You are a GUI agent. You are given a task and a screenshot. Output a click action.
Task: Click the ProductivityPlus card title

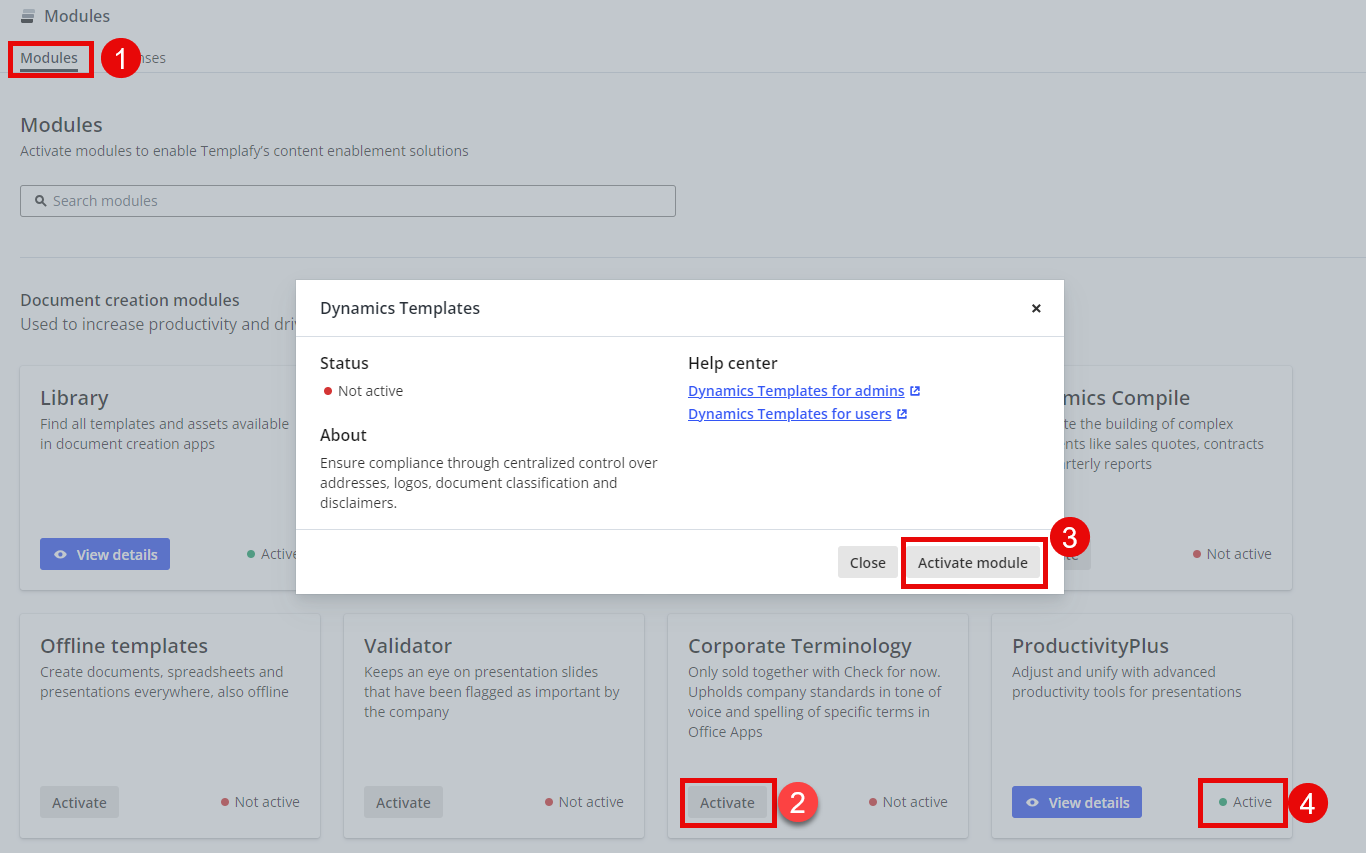coord(1090,646)
